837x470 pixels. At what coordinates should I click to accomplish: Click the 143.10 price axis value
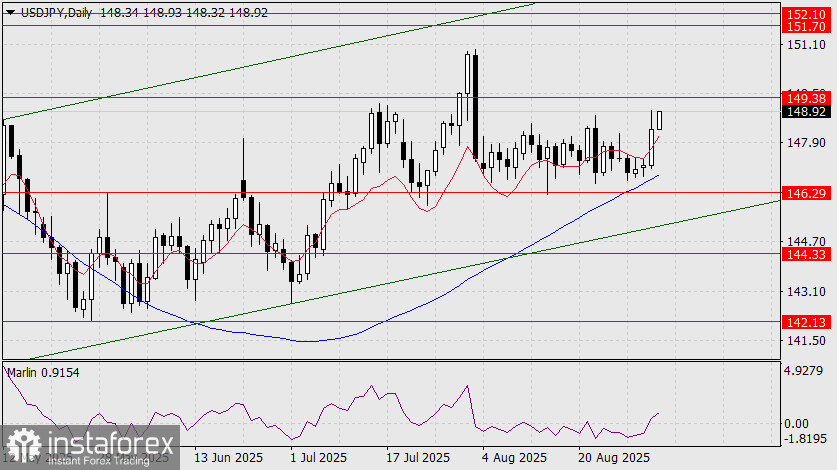click(x=806, y=292)
